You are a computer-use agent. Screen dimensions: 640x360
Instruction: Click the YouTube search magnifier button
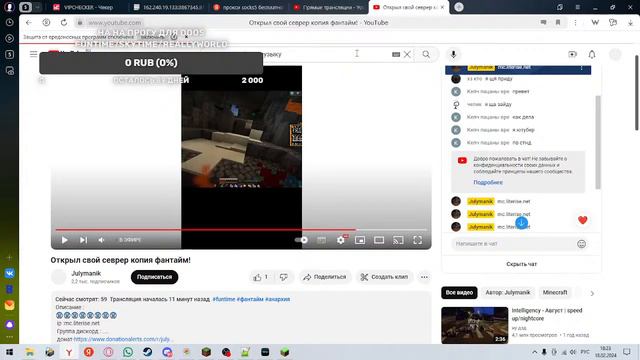(426, 54)
